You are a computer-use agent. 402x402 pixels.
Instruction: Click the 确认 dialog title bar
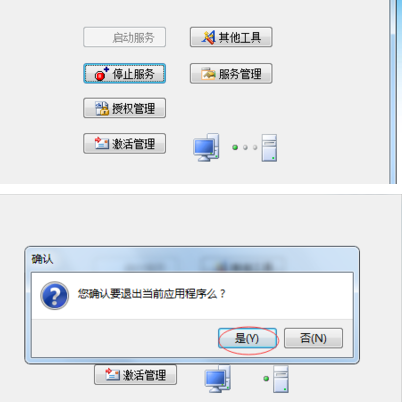(x=192, y=259)
